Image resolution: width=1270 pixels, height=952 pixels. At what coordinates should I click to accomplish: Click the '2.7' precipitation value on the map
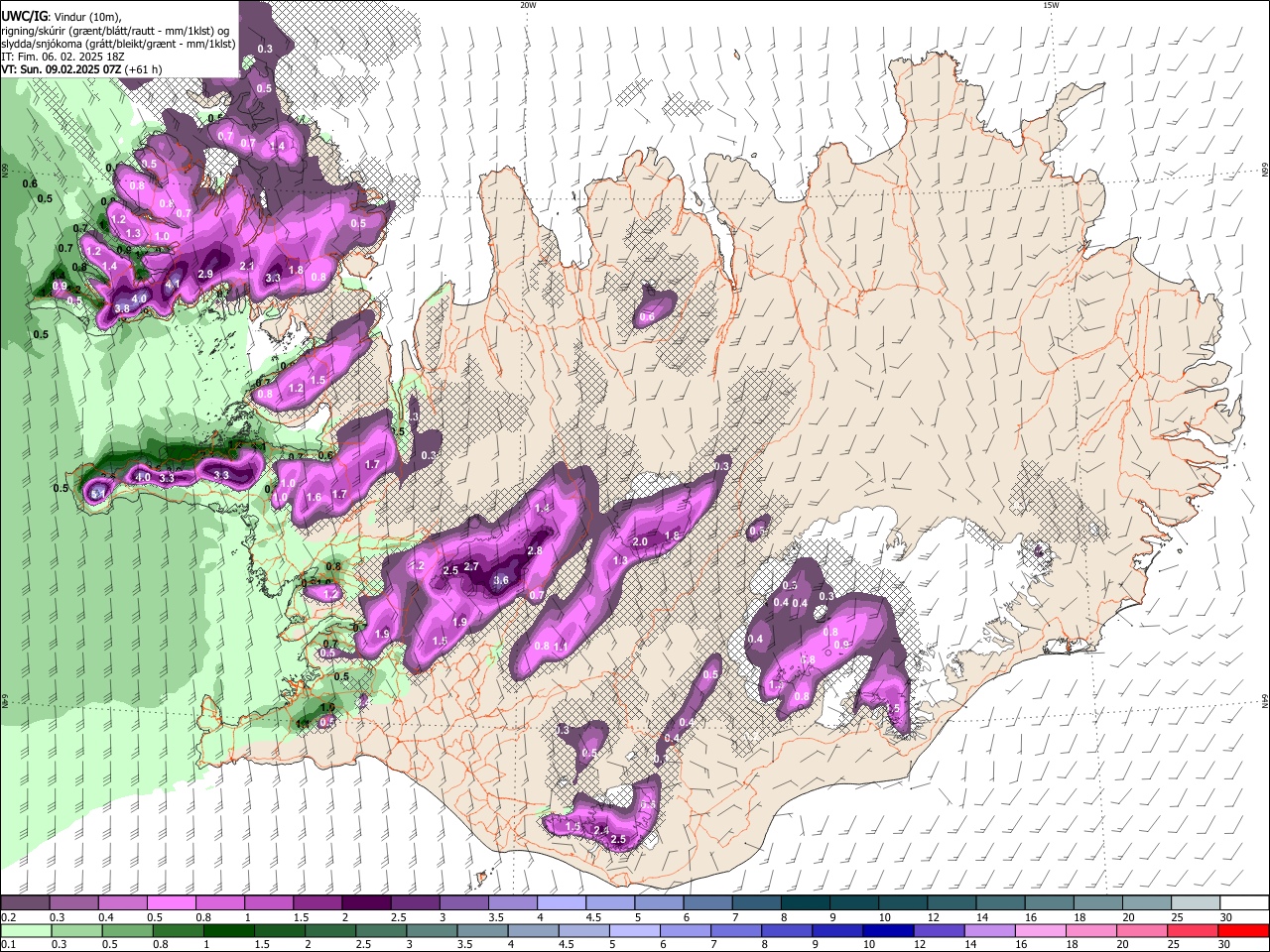[x=472, y=566]
